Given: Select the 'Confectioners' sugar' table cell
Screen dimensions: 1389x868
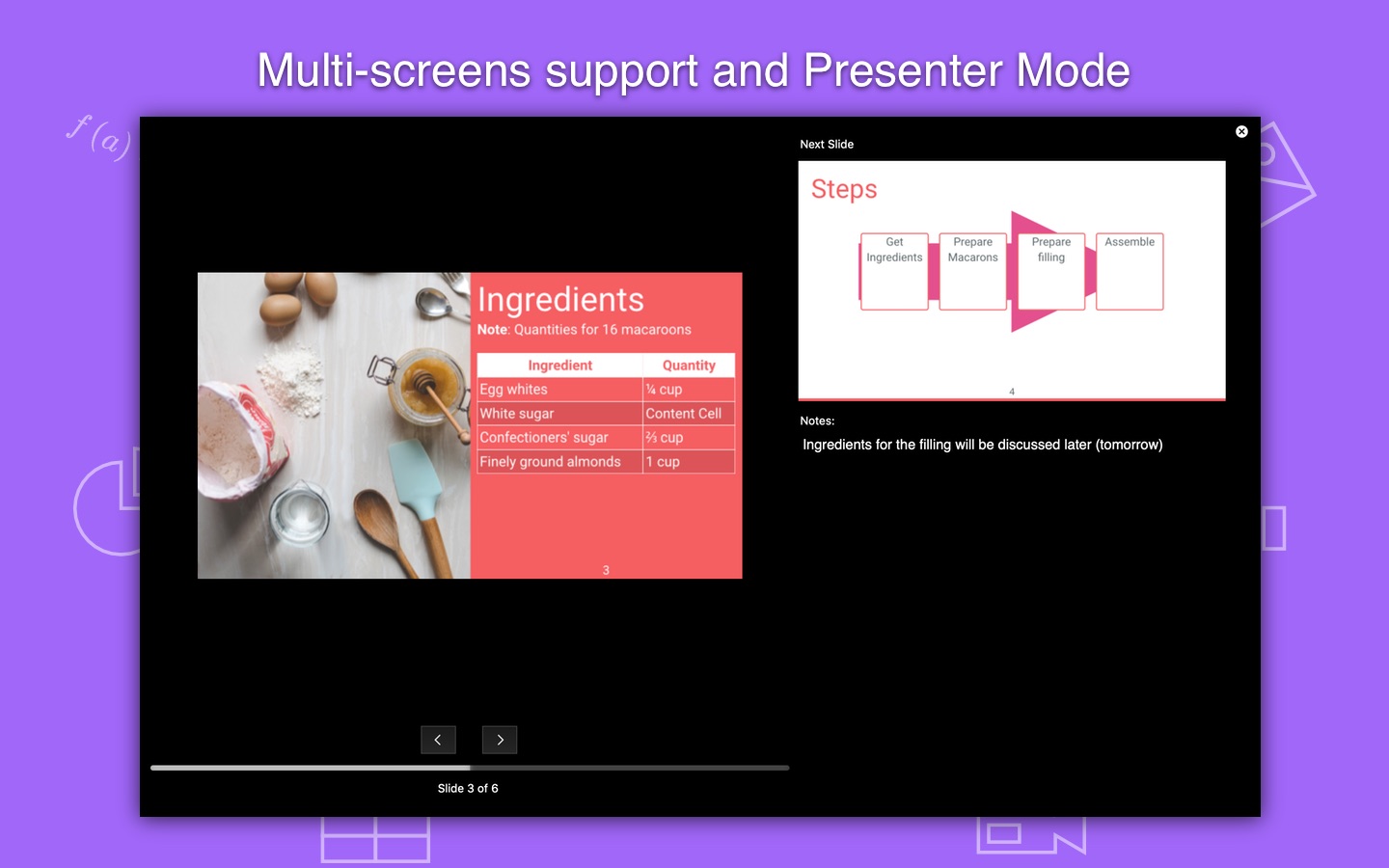Looking at the screenshot, I should click(559, 438).
